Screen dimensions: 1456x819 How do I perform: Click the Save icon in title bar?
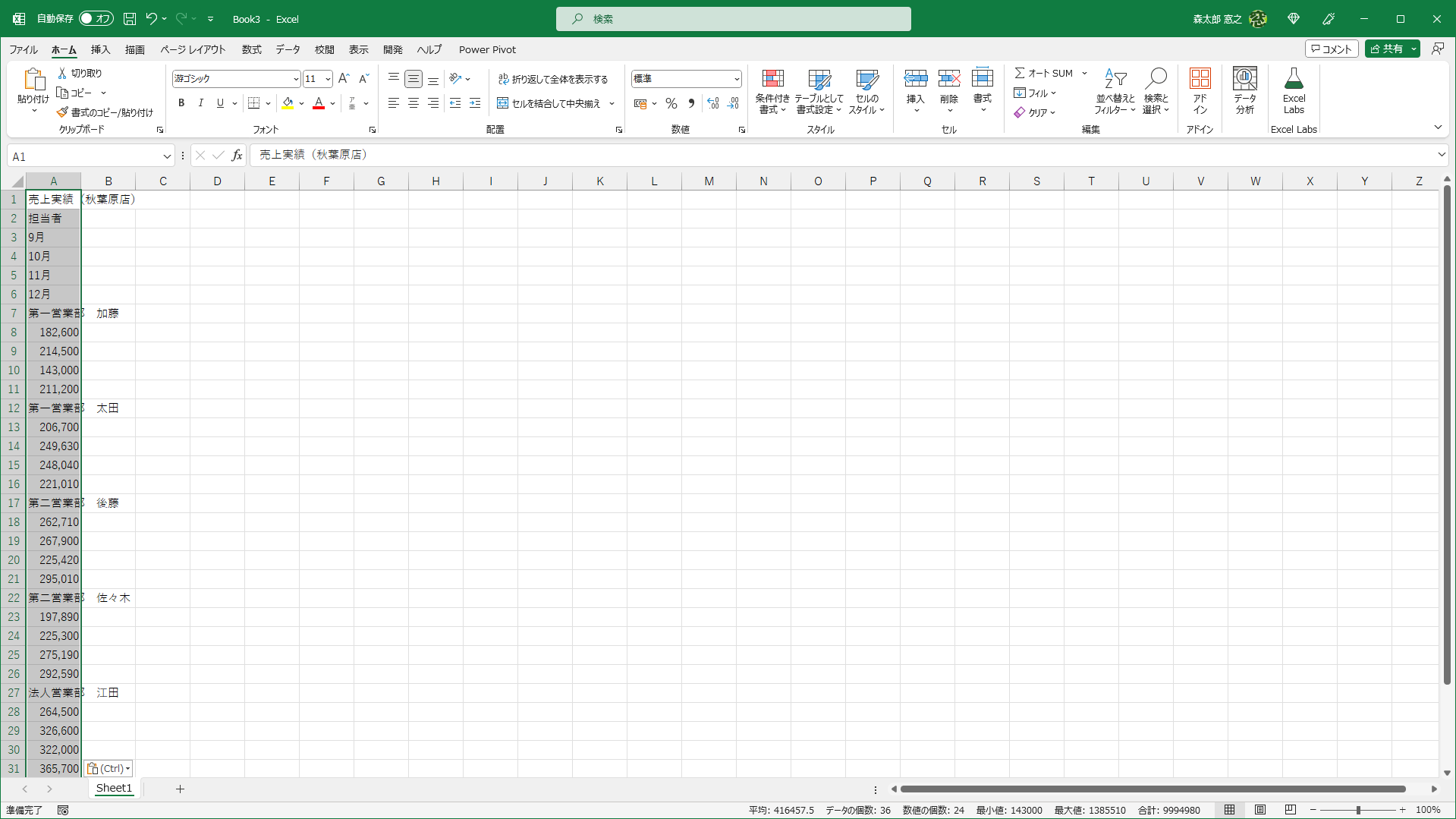[130, 19]
